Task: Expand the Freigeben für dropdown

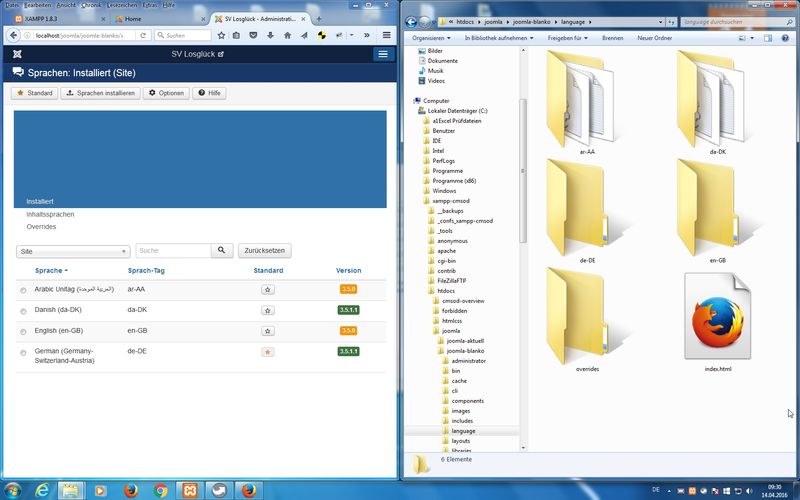Action: click(568, 38)
